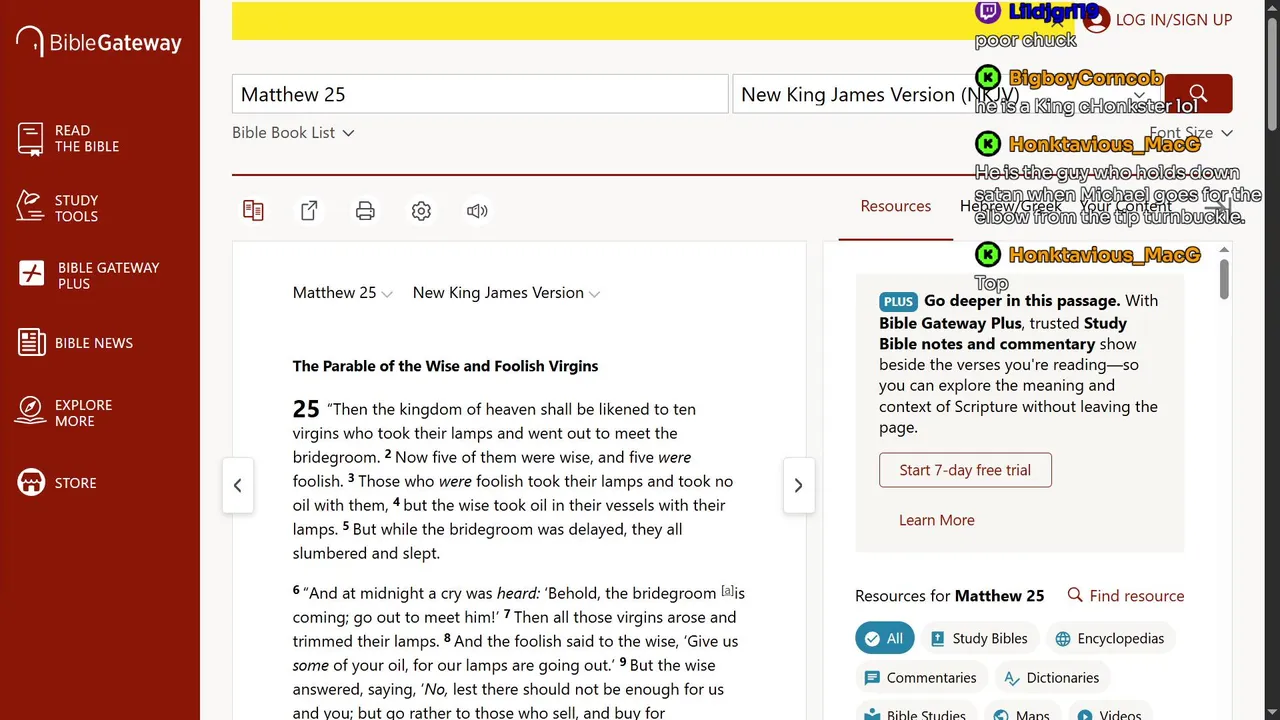Open Read the Bible from sidebar
1280x720 pixels.
pos(68,139)
